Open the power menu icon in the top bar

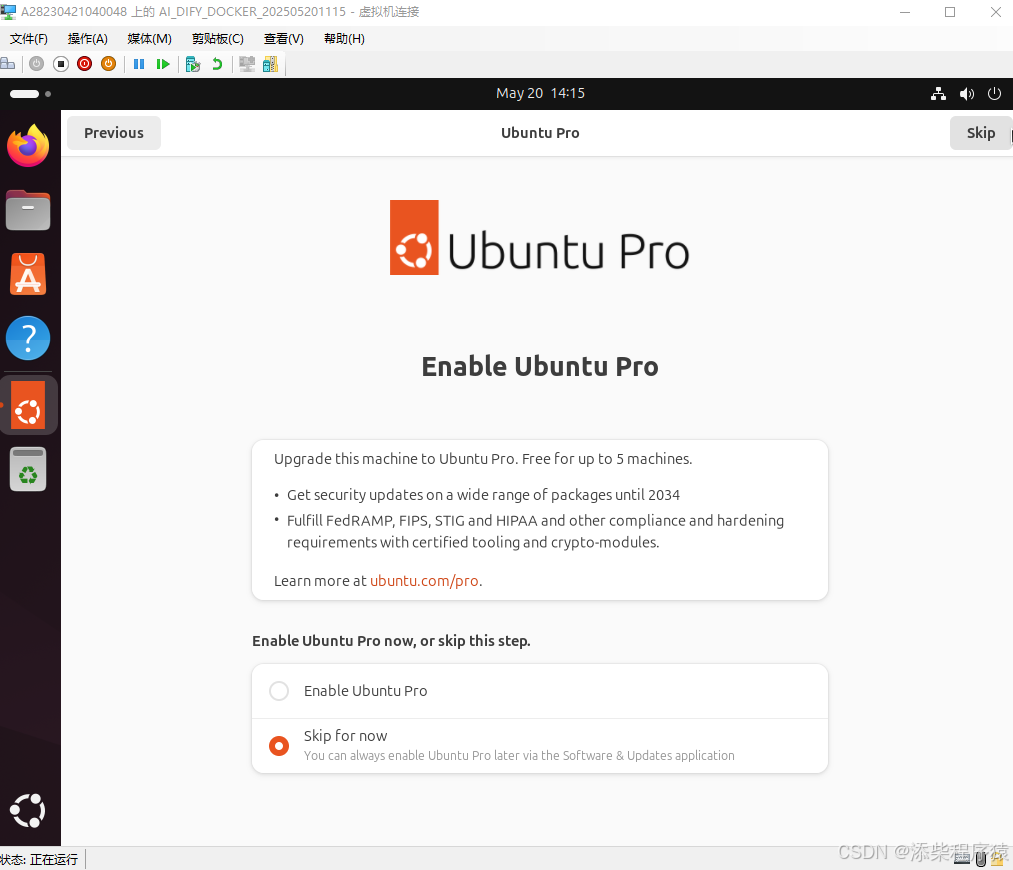point(994,94)
